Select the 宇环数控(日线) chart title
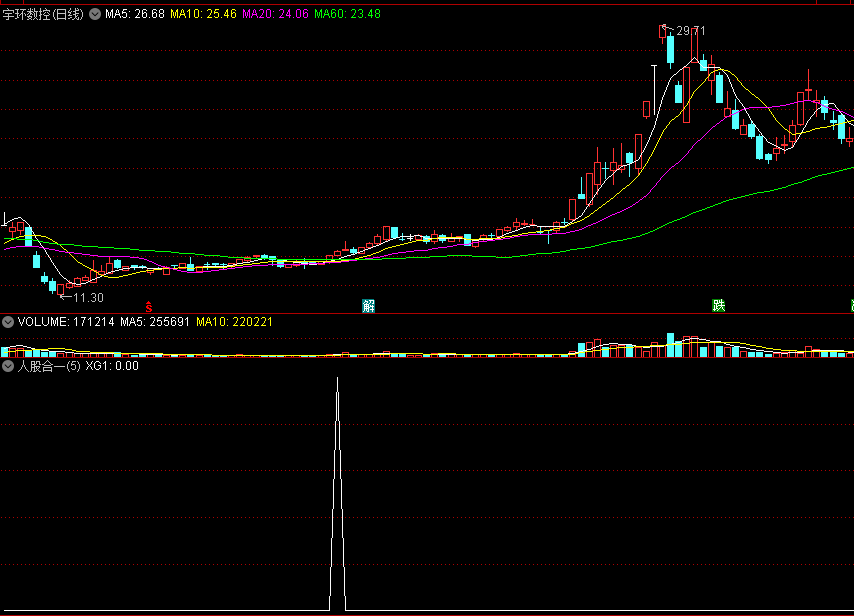Screen dimensions: 854x616 (43, 14)
